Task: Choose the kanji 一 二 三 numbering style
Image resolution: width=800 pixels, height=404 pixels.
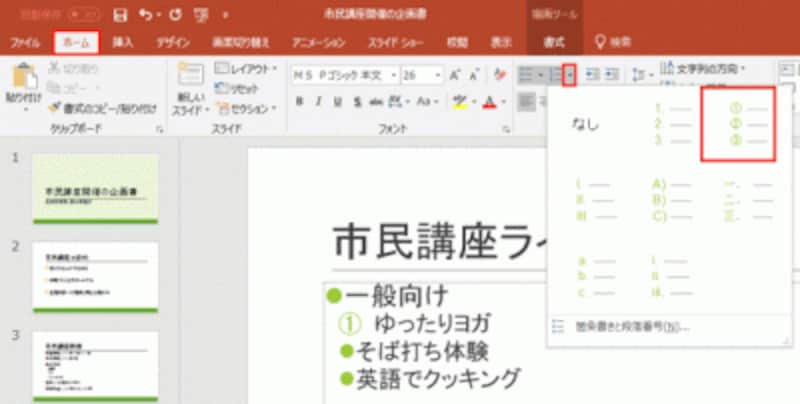Action: click(748, 199)
